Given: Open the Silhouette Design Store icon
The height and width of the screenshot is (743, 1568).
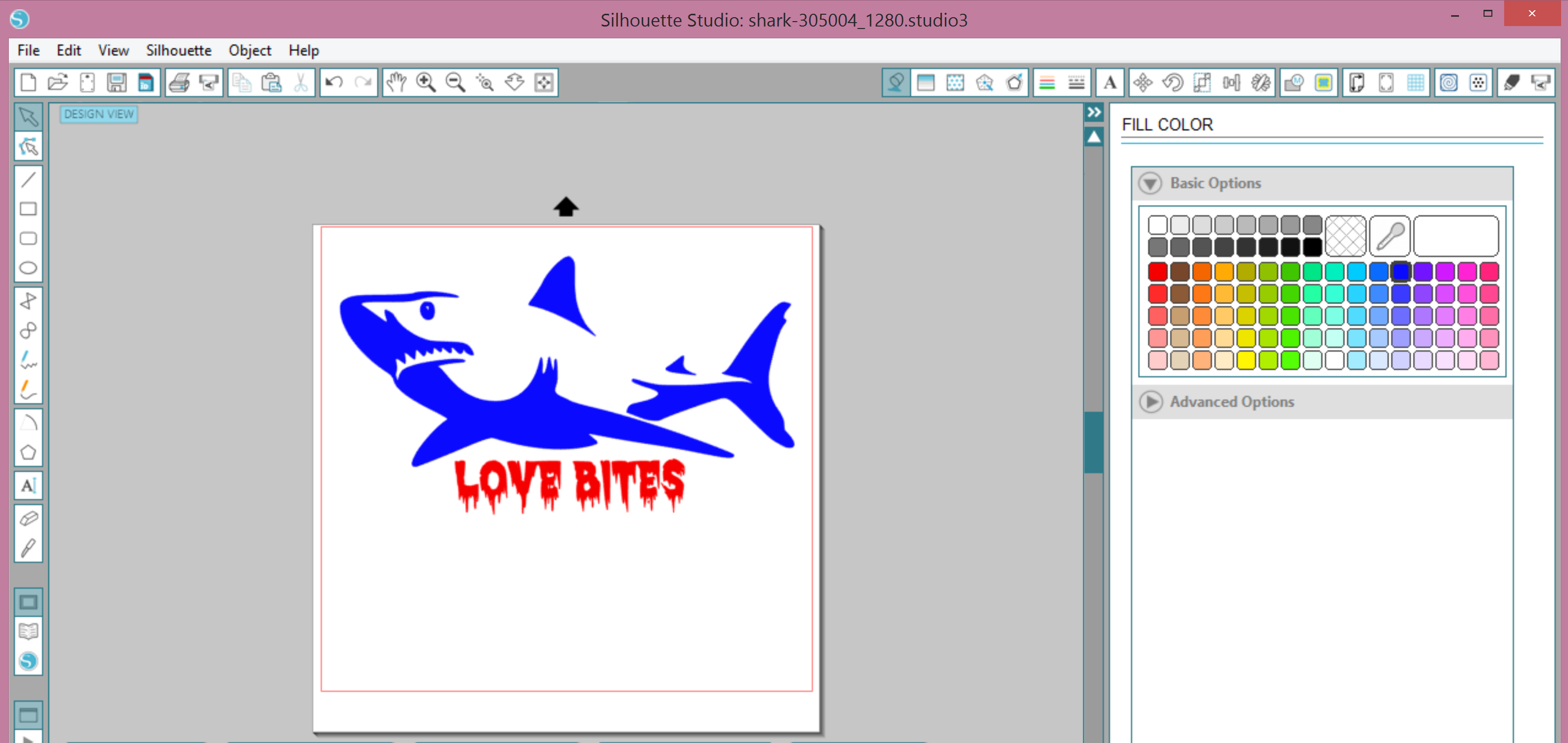Looking at the screenshot, I should tap(28, 661).
